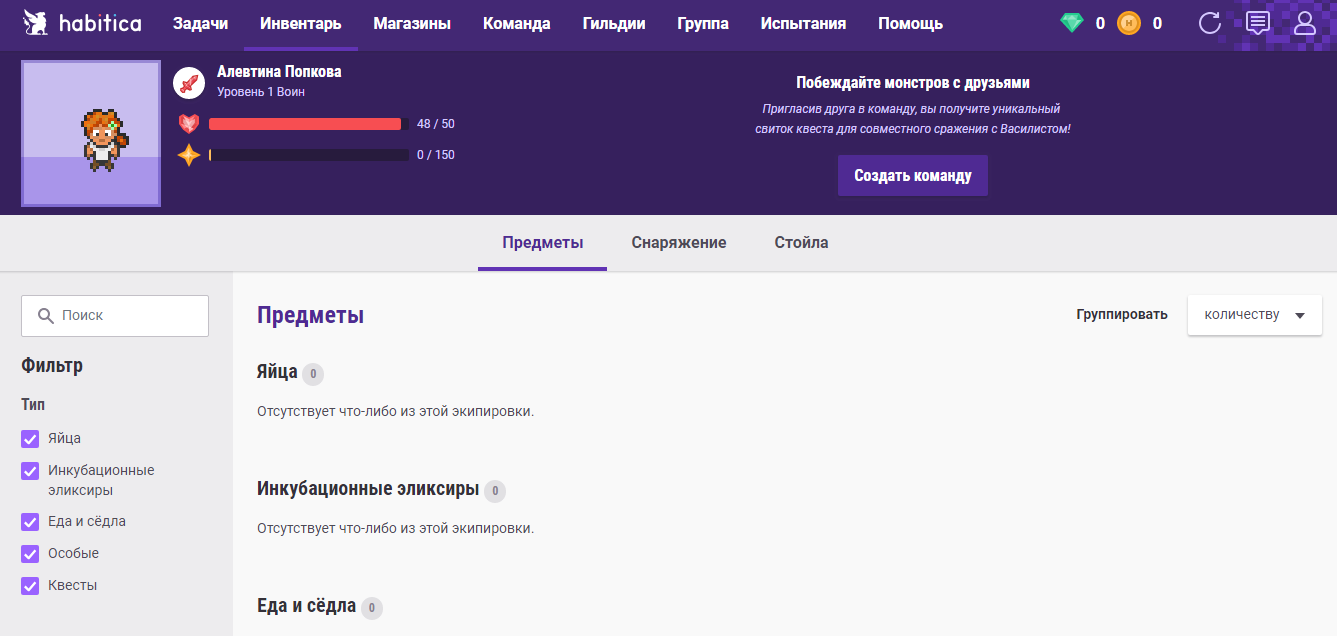Uncheck the Еда и сёдла checkbox
The width and height of the screenshot is (1337, 636).
[x=30, y=522]
